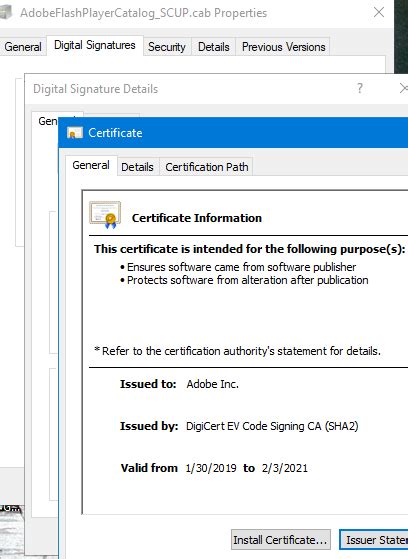Click the Adobe Inc. issued-to value
Screen dimensions: 408x559
point(213,384)
